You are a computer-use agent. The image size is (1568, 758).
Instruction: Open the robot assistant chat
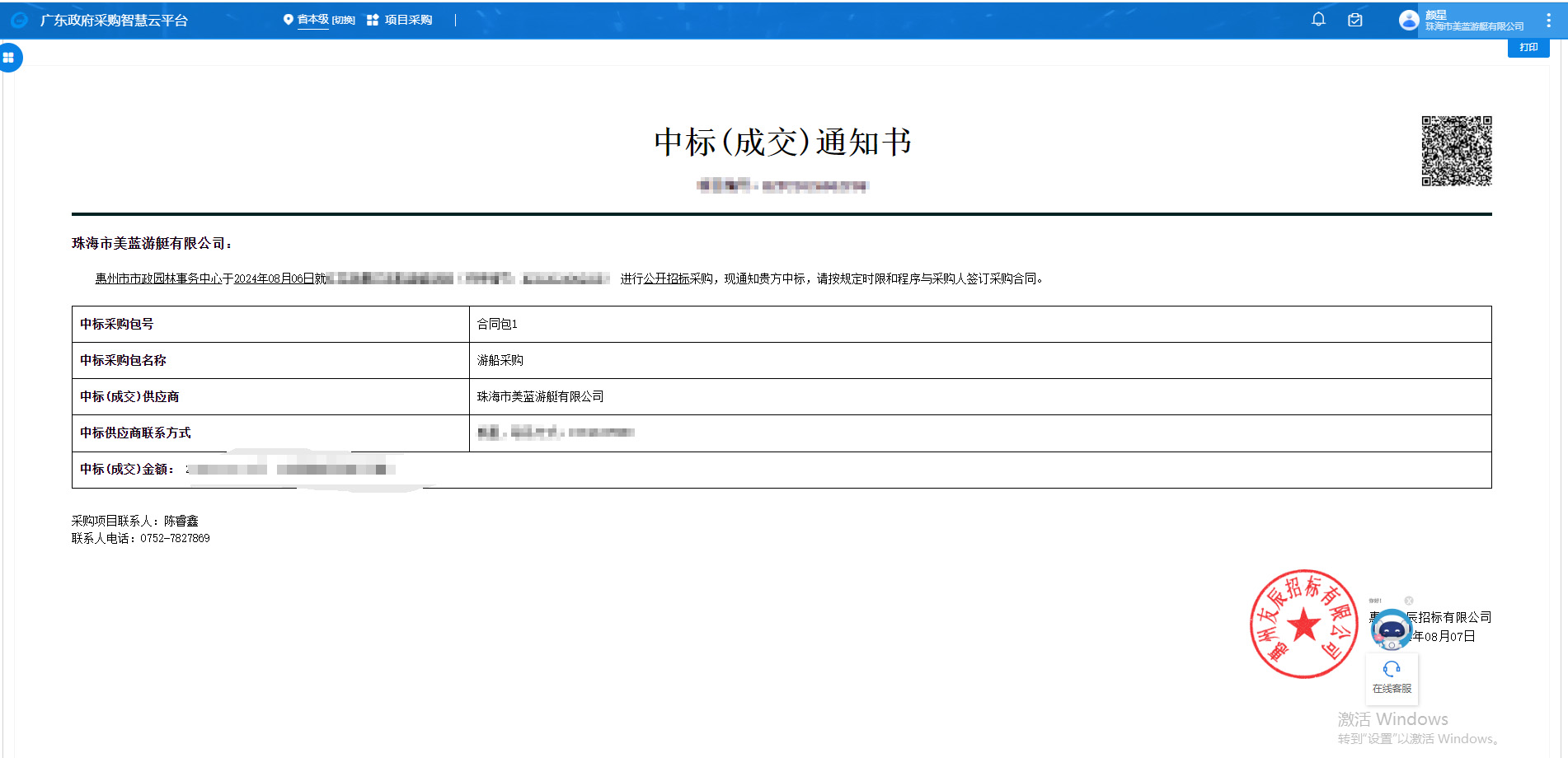(1392, 630)
